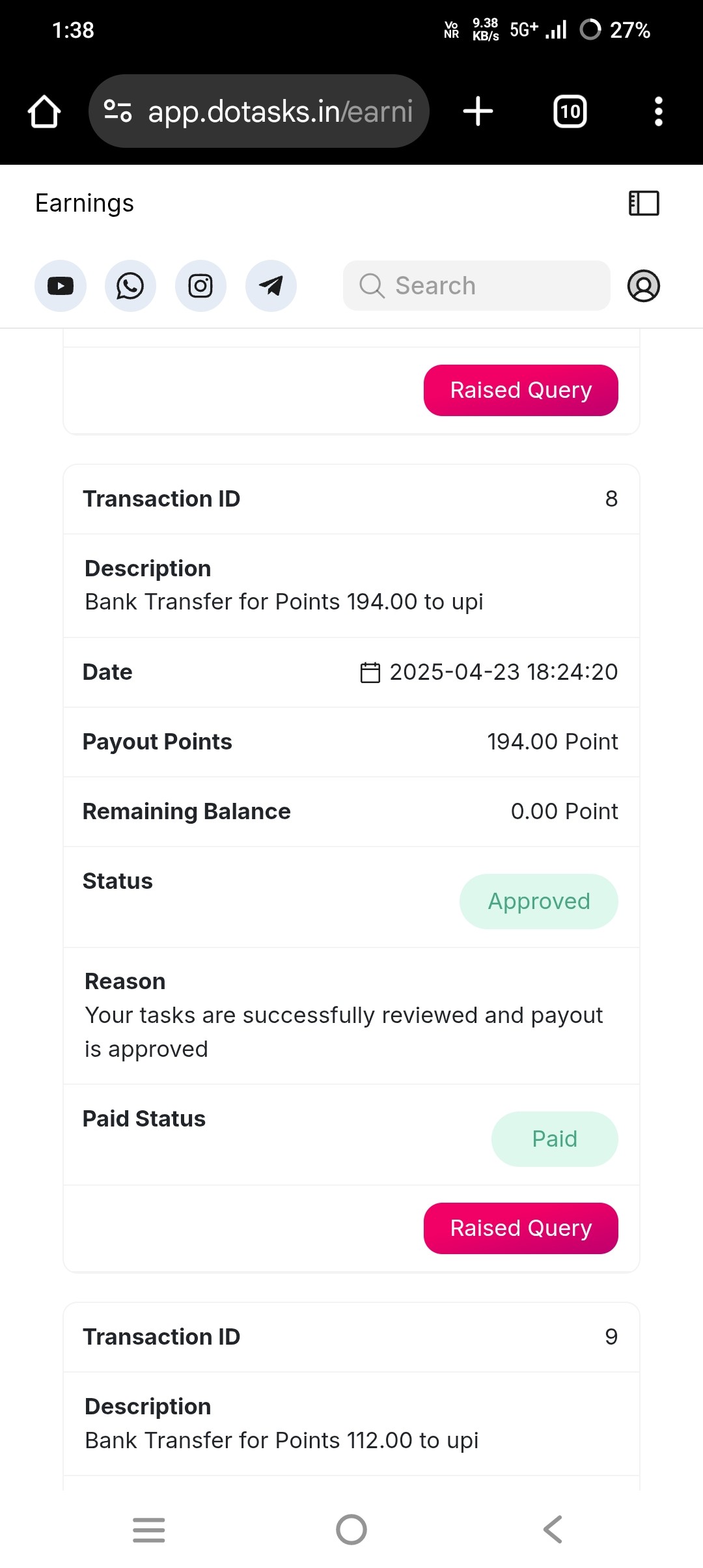Viewport: 703px width, 1568px height.
Task: Open the YouTube social icon
Action: (61, 286)
